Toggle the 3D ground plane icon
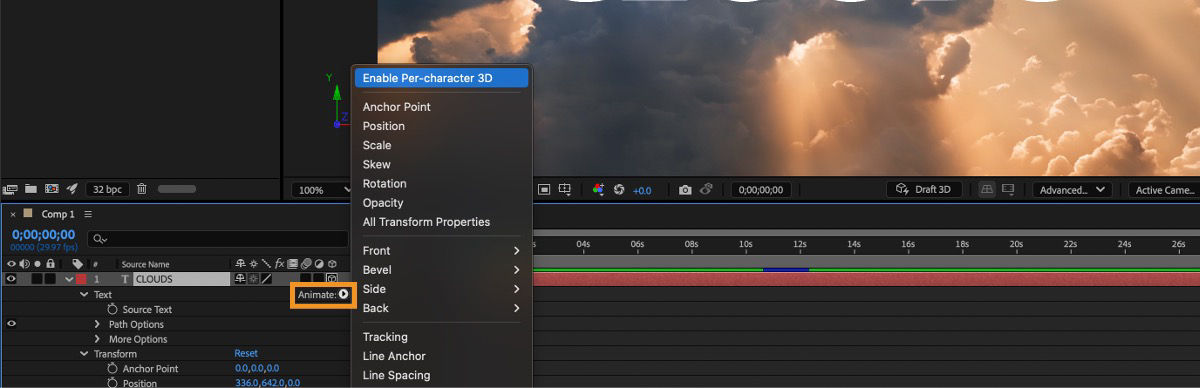Image resolution: width=1200 pixels, height=388 pixels. tap(987, 189)
